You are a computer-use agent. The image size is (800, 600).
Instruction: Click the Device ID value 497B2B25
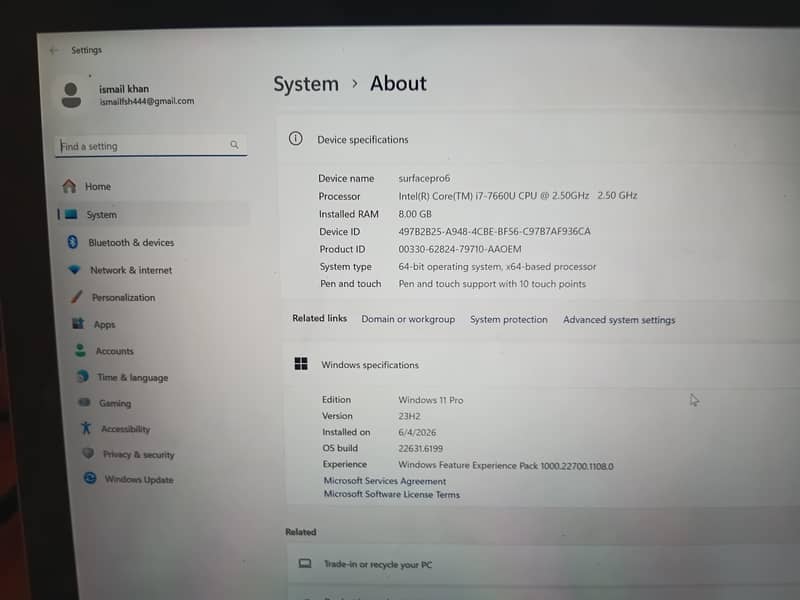tap(494, 231)
